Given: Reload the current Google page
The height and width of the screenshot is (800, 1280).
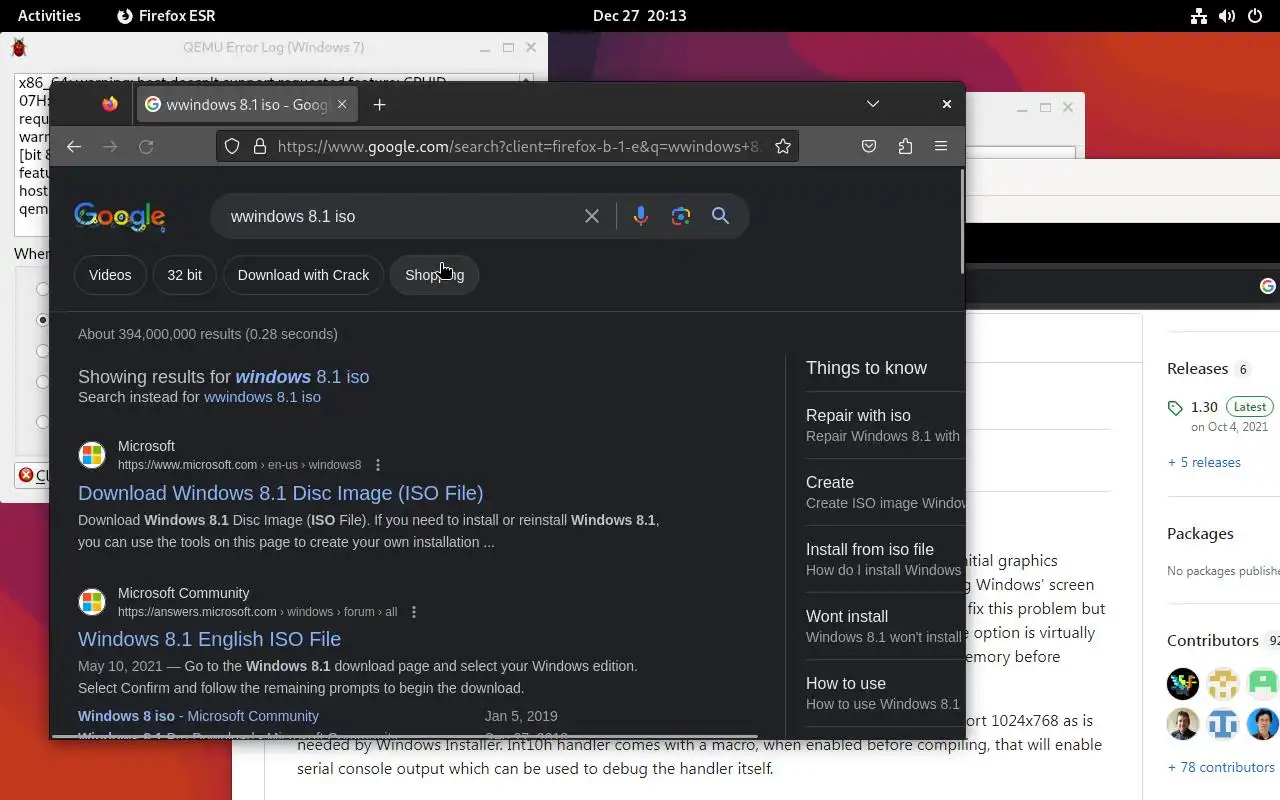Looking at the screenshot, I should [146, 146].
